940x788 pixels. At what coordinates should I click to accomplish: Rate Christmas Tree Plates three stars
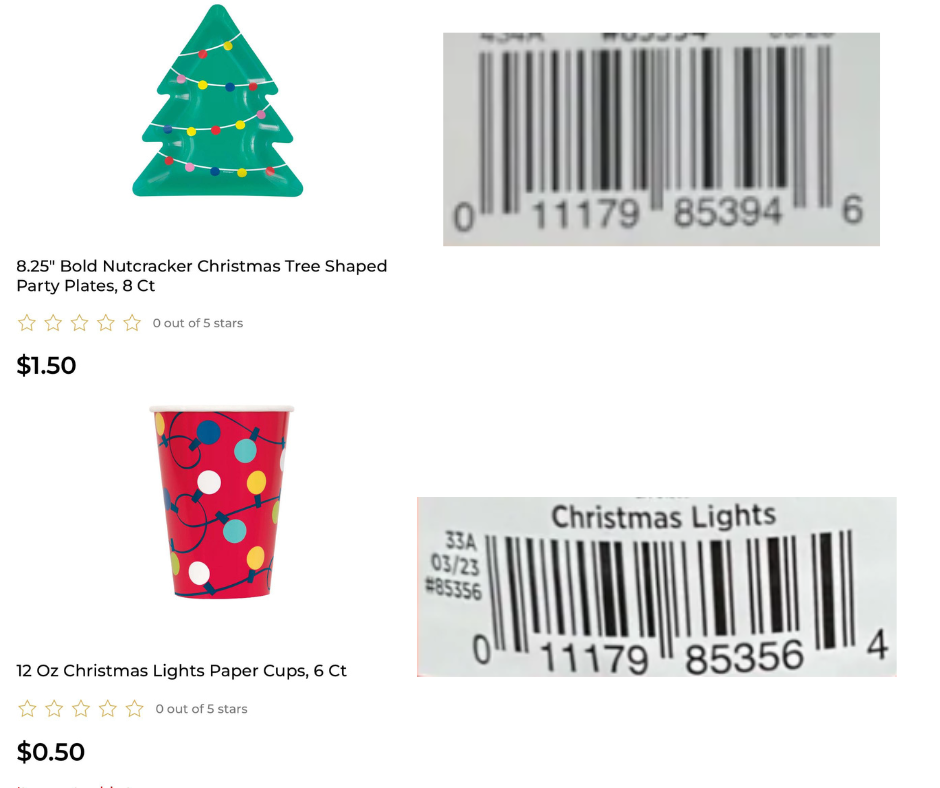click(x=79, y=323)
